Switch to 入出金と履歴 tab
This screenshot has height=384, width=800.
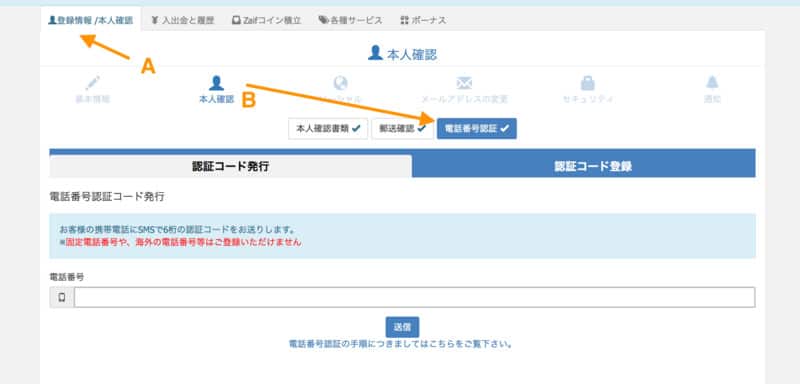click(183, 20)
